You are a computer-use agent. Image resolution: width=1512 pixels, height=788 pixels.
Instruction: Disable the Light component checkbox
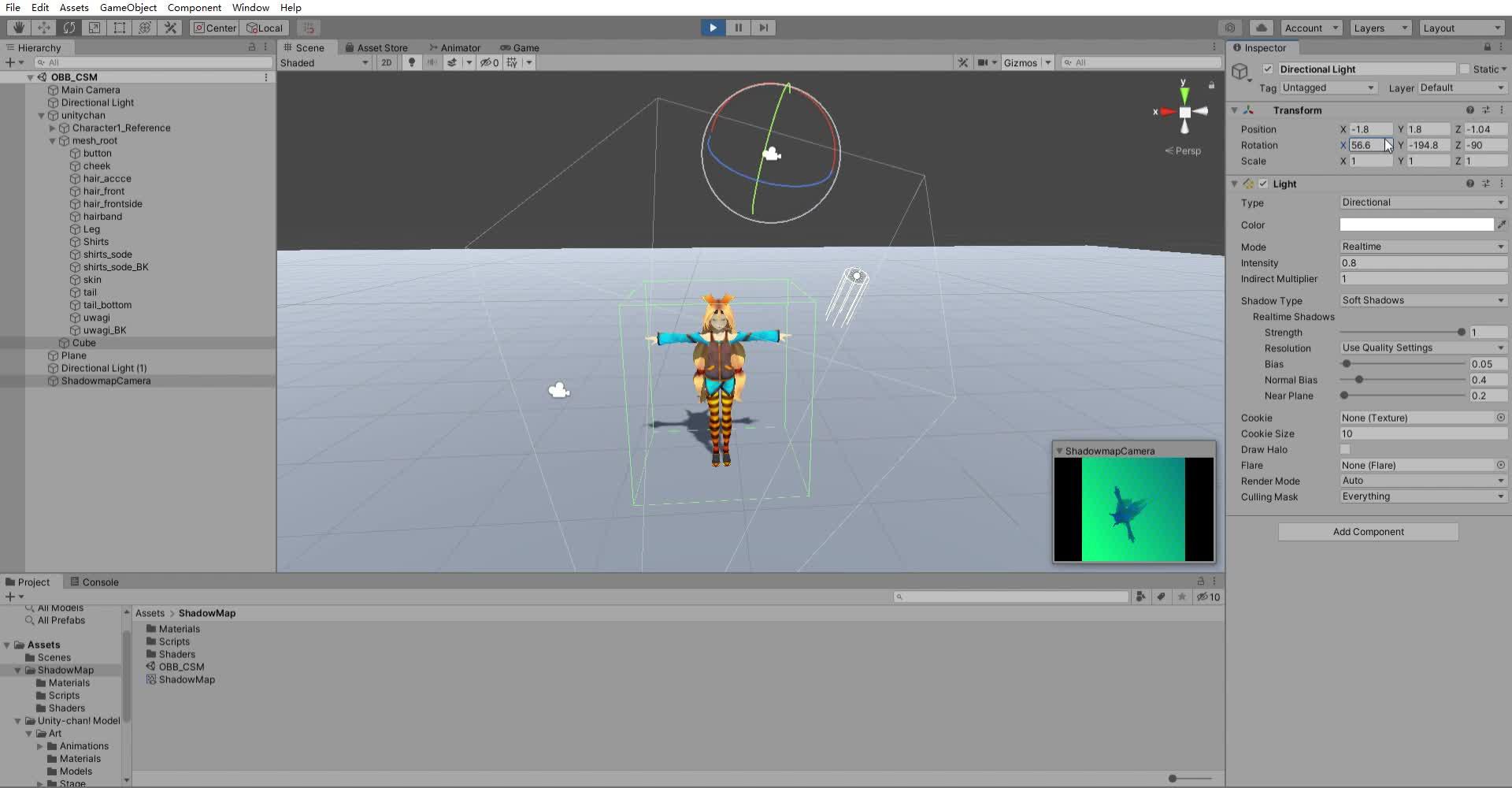pos(1265,184)
